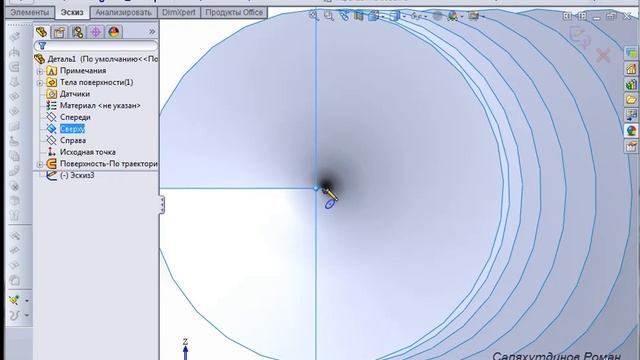Open the View Orientation cube icon

(373, 16)
